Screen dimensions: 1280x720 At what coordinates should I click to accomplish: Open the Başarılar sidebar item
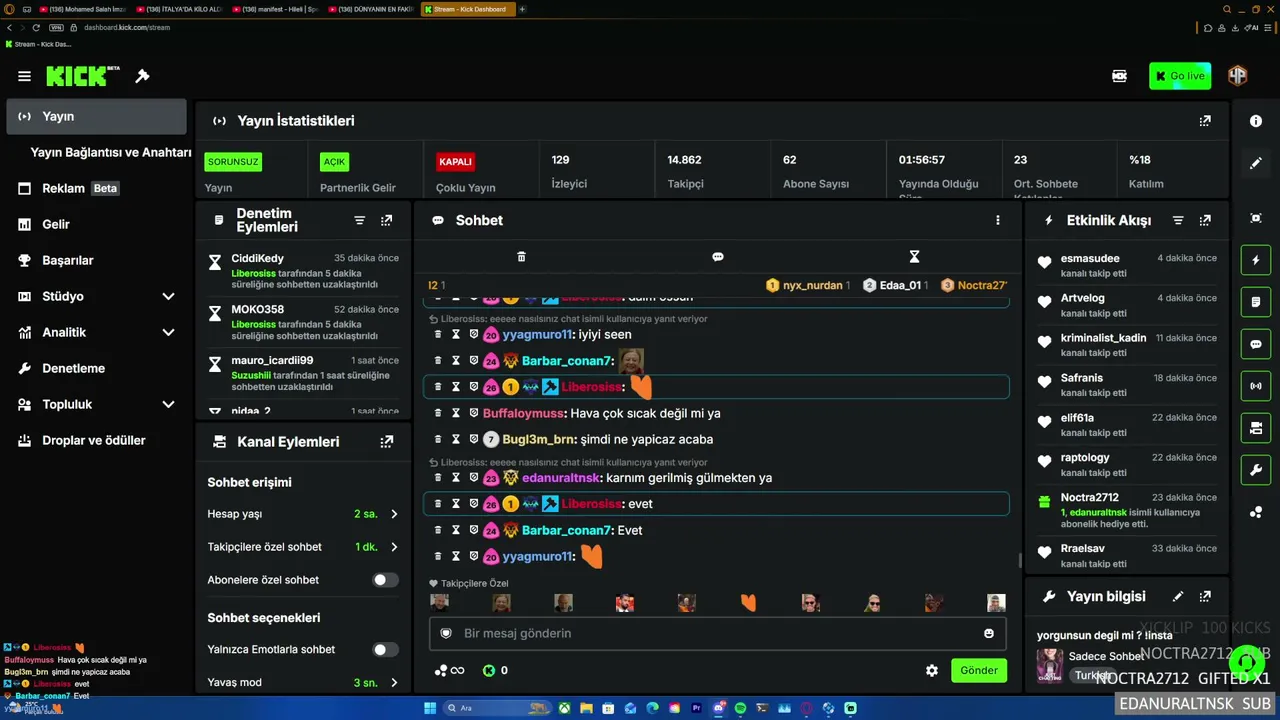[x=96, y=260]
